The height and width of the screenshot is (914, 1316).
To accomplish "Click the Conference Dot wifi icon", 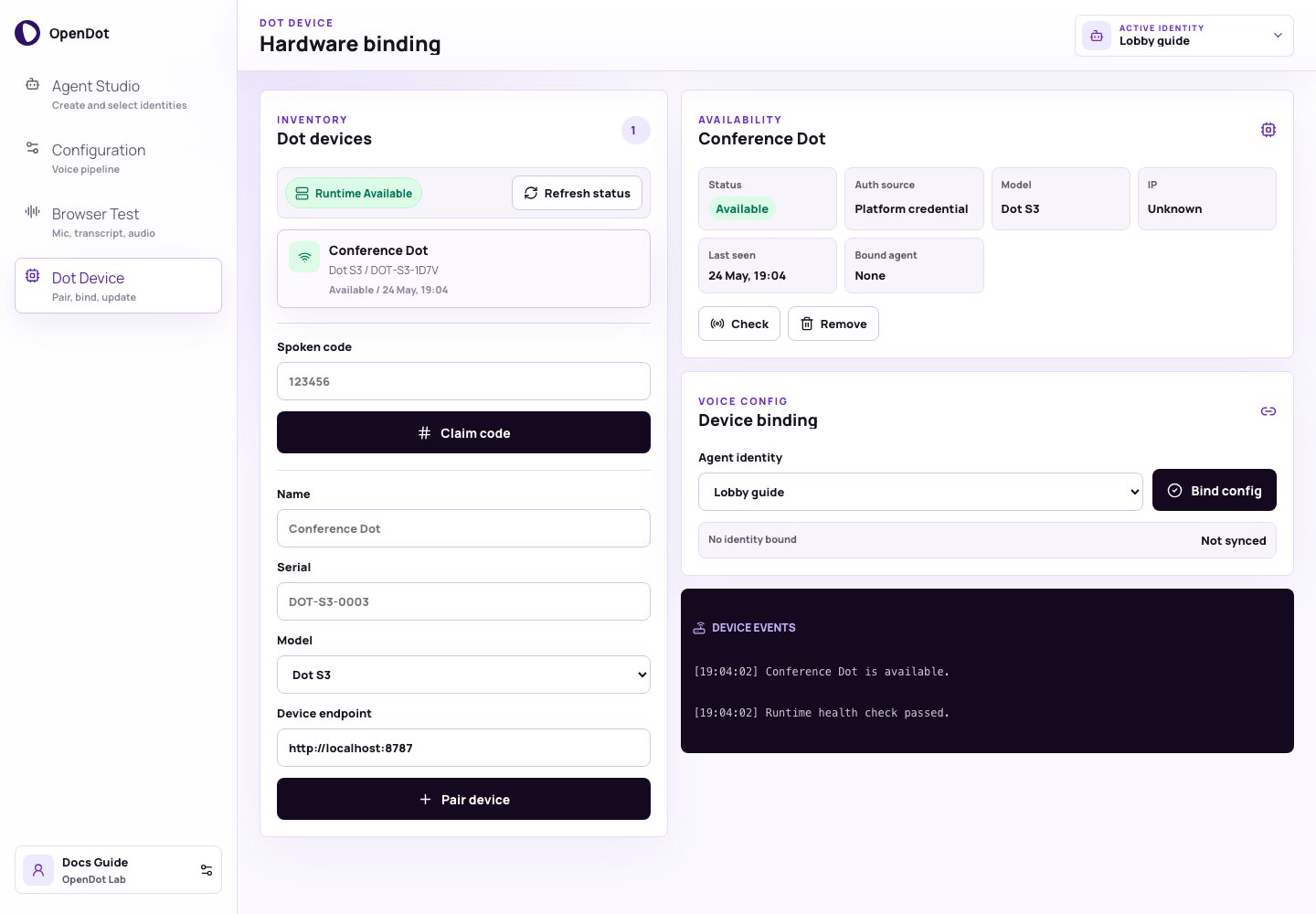I will click(304, 257).
